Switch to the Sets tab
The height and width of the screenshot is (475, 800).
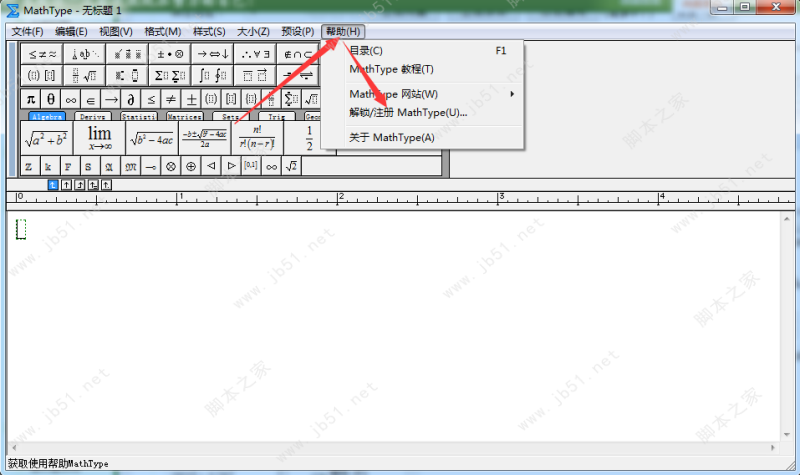231,116
